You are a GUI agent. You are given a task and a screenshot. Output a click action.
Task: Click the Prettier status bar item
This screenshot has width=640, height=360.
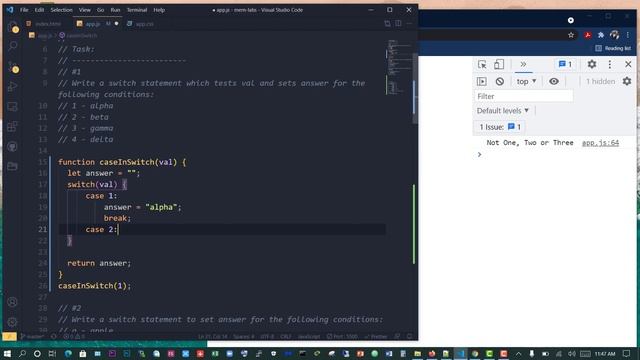[x=376, y=337]
